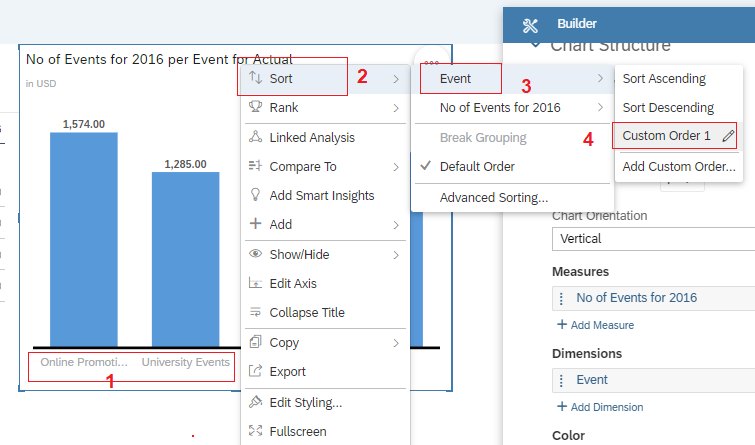The height and width of the screenshot is (445, 755).
Task: Click the University Events blue bar
Action: pos(185,258)
